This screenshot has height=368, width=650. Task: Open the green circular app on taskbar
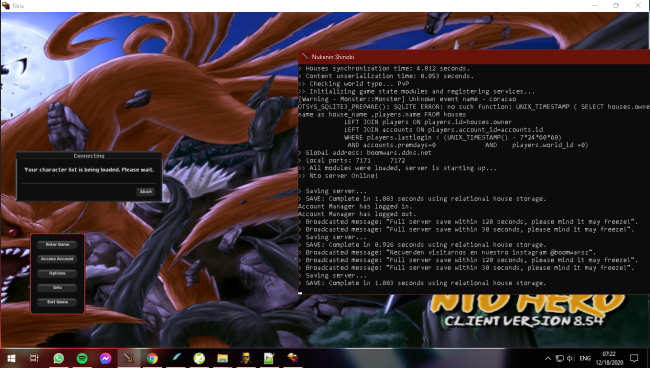point(199,358)
